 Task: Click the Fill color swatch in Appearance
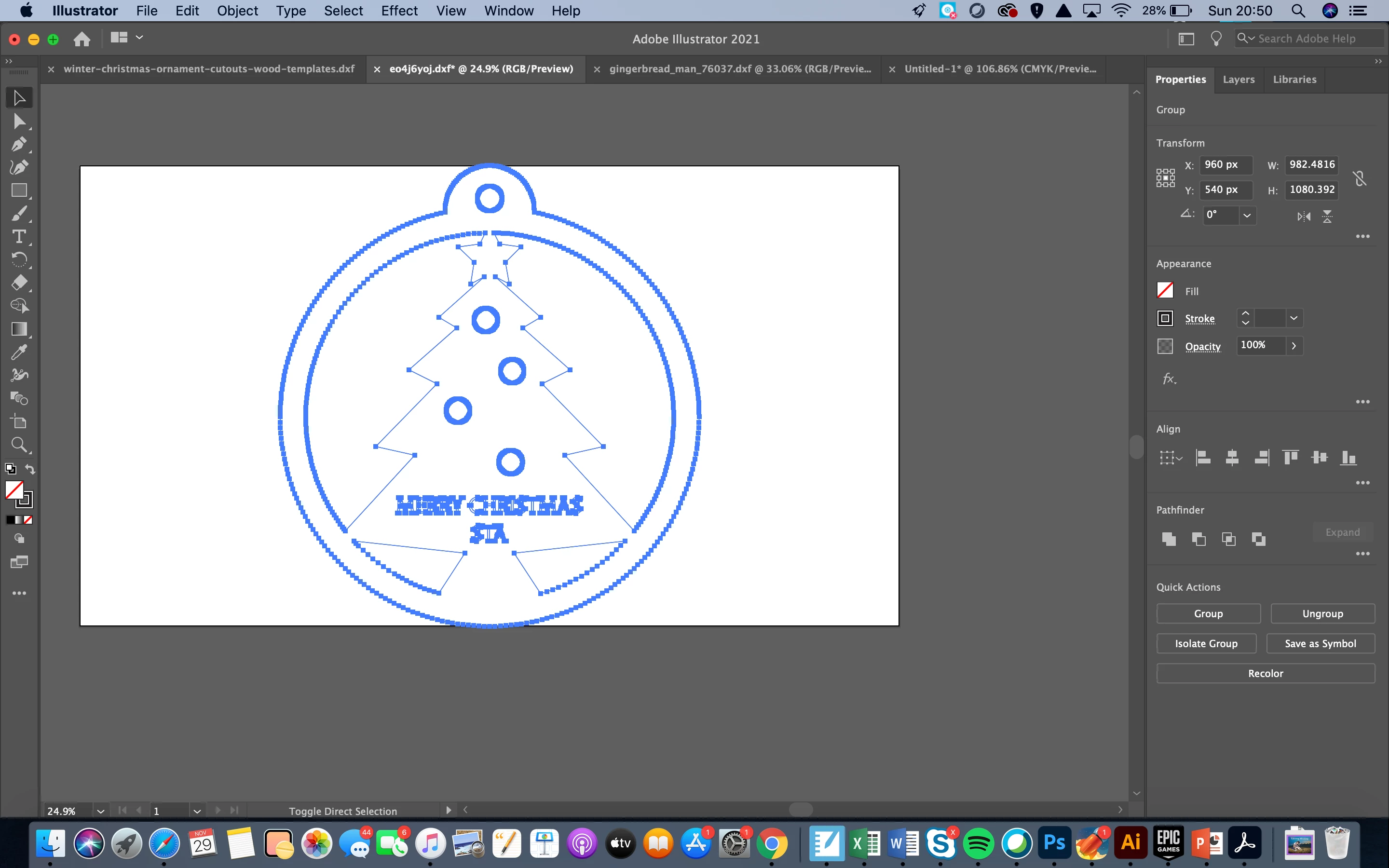coord(1165,290)
